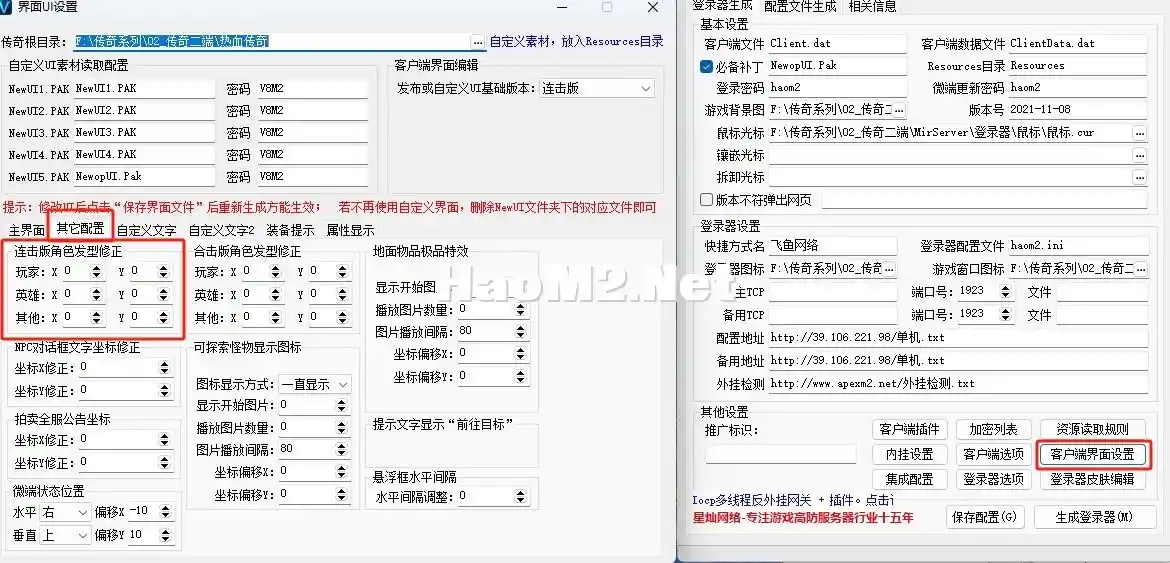This screenshot has width=1170, height=563.
Task: Click 版本号 field showing 2021-11-08
Action: (1077, 110)
